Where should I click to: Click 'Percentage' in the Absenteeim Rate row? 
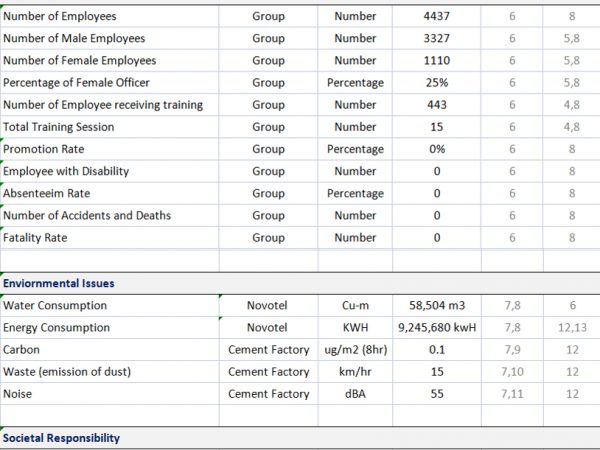pyautogui.click(x=355, y=194)
